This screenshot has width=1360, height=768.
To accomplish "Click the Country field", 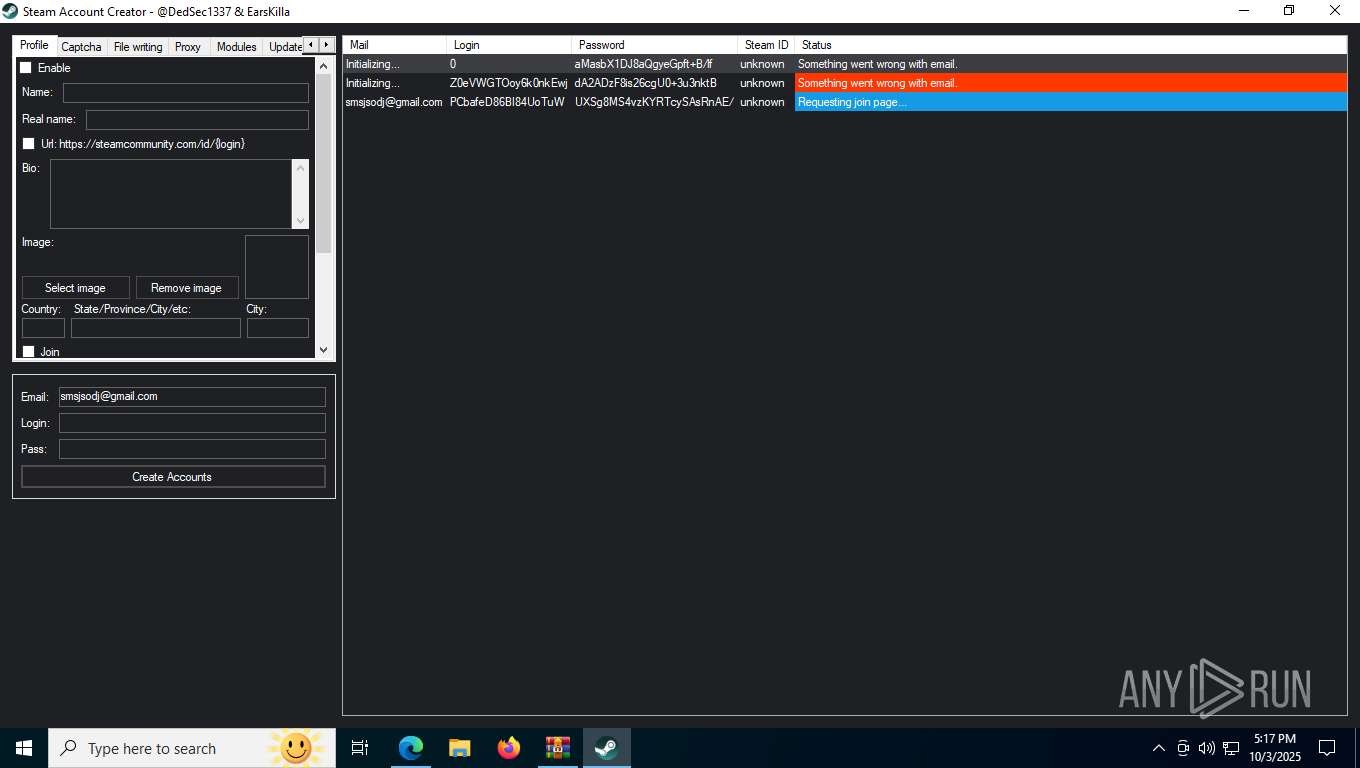I will coord(43,328).
